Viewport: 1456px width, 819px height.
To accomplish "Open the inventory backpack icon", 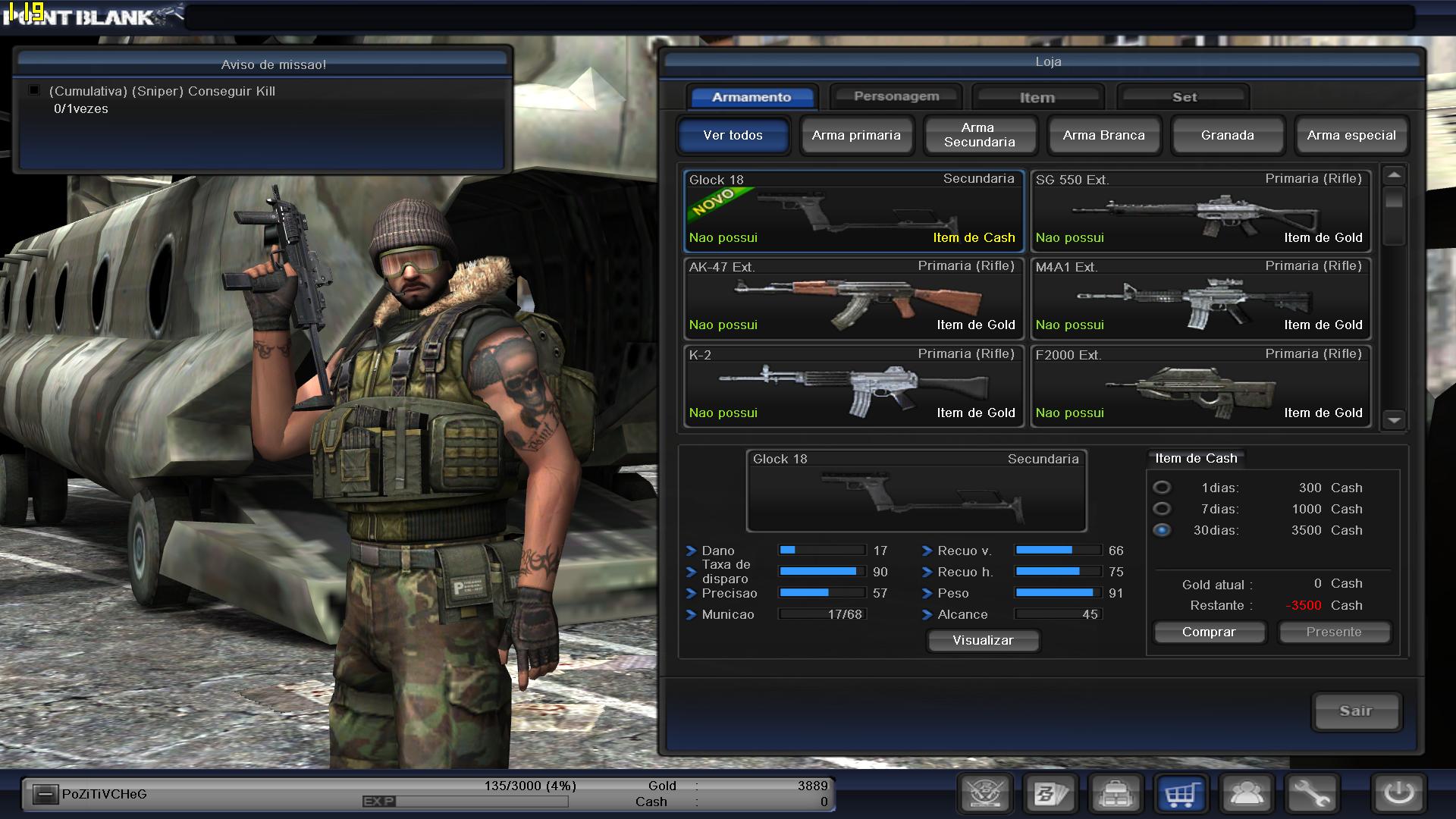I will (1116, 794).
